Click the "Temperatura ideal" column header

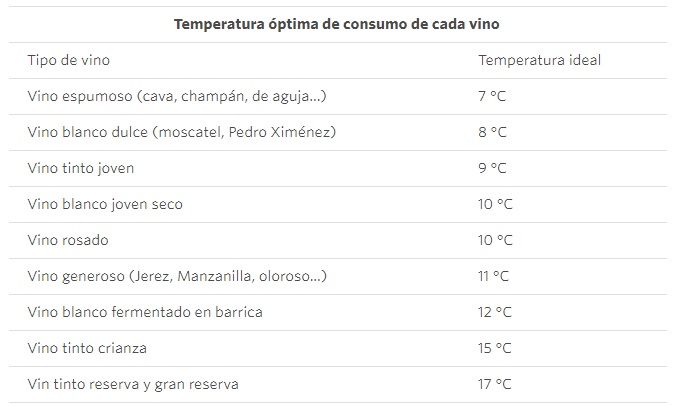539,60
